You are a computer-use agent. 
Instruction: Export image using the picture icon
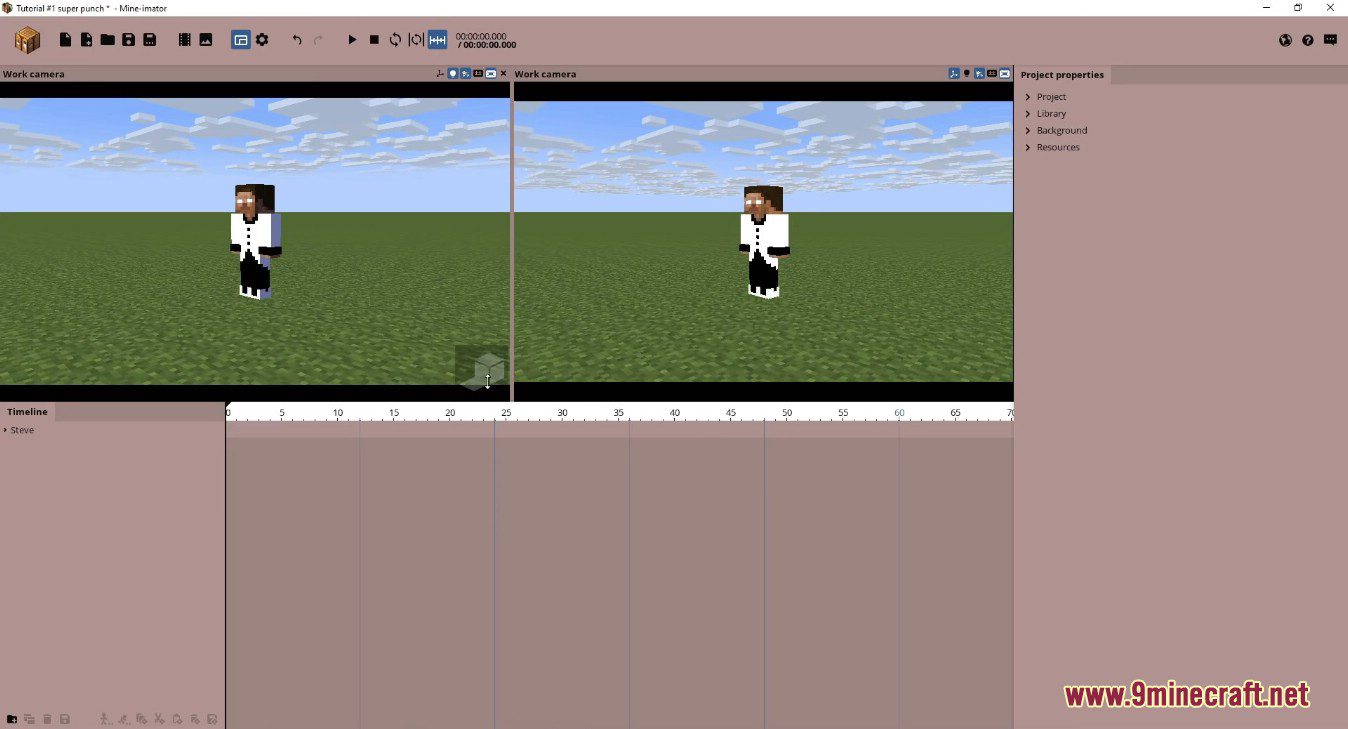pyautogui.click(x=205, y=40)
